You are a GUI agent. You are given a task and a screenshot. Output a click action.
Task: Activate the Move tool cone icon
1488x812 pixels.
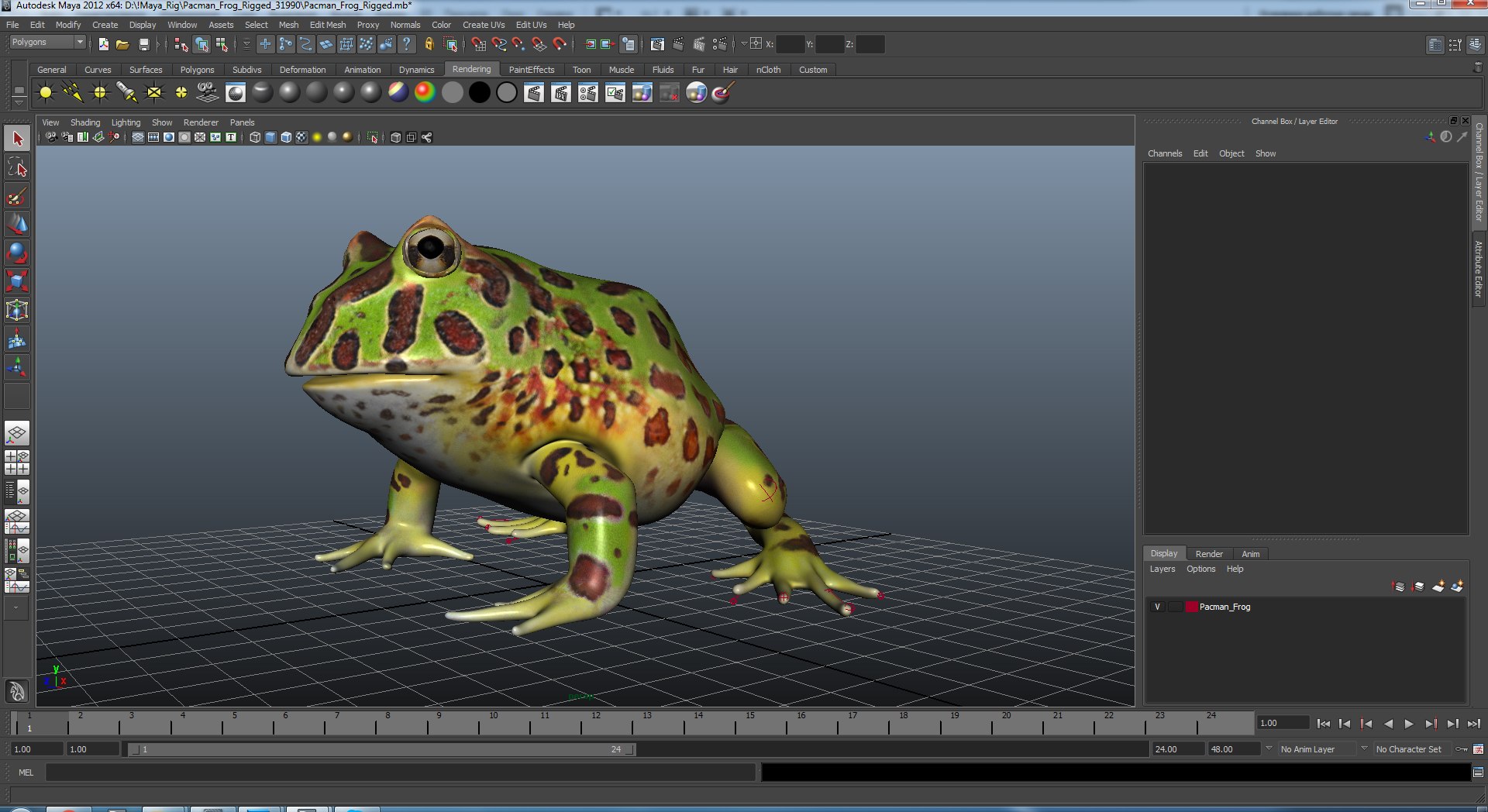pyautogui.click(x=17, y=225)
